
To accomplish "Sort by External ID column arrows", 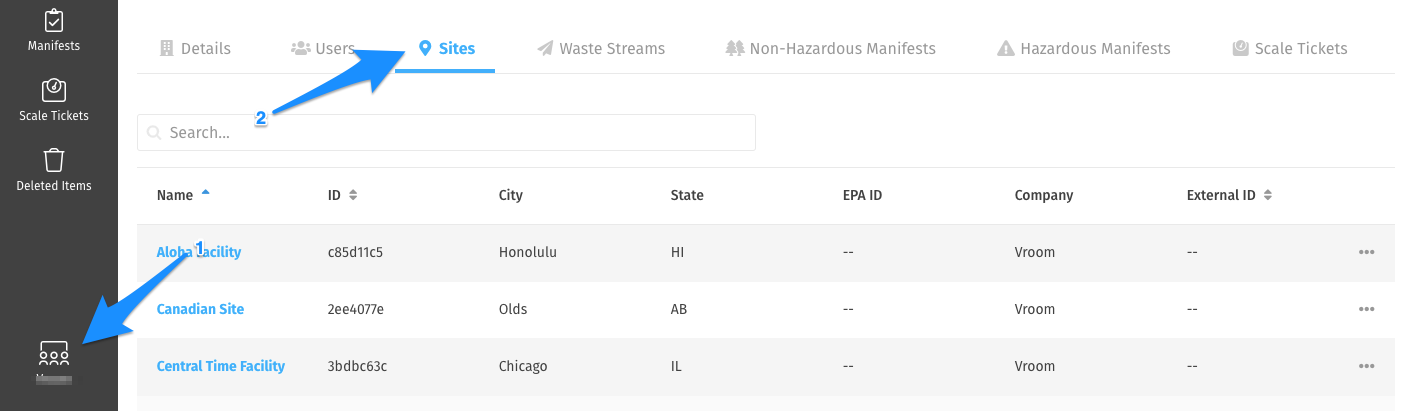I will [1268, 195].
